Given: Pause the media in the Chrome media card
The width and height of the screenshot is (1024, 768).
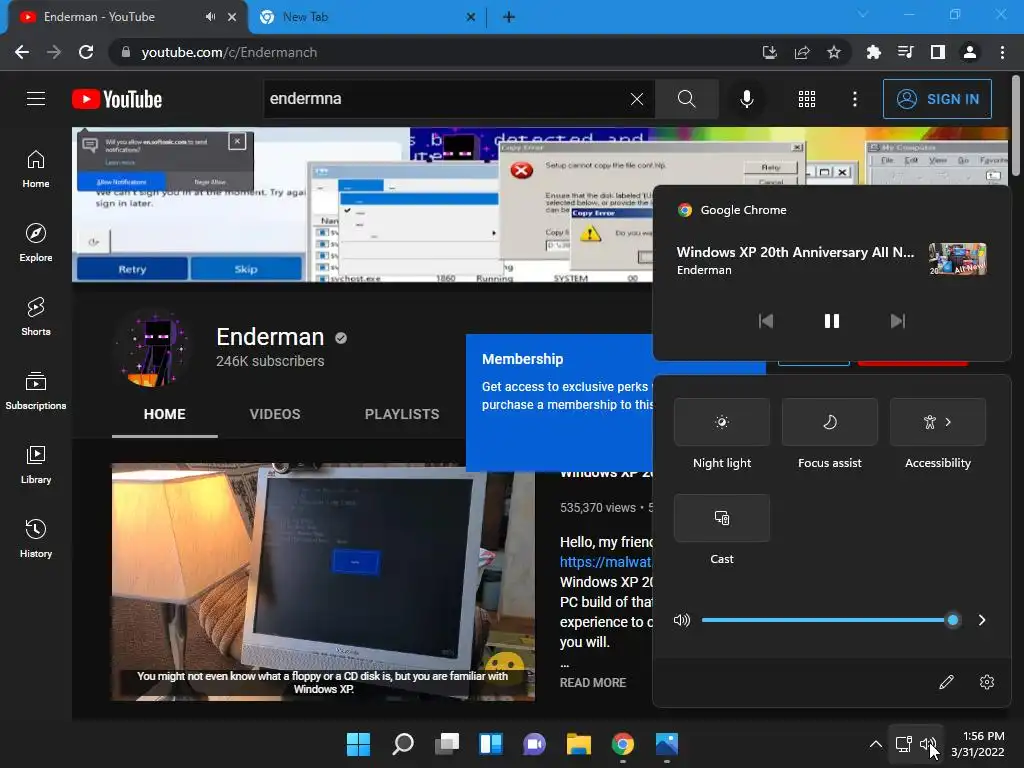Looking at the screenshot, I should tap(831, 321).
